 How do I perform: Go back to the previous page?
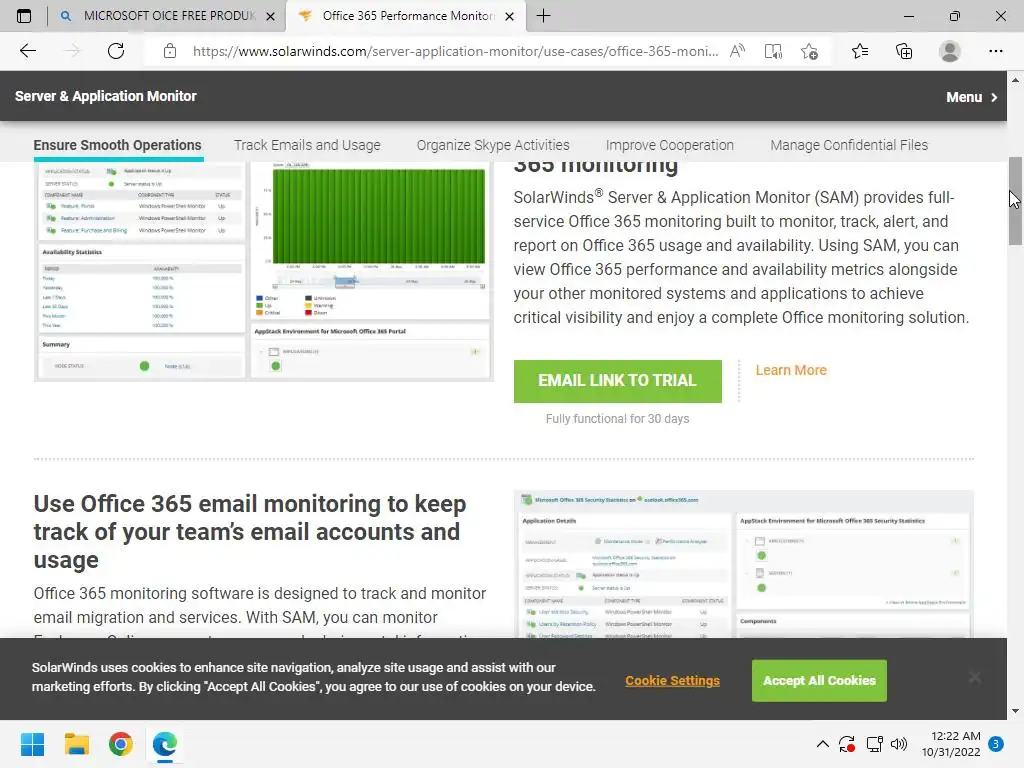point(28,51)
